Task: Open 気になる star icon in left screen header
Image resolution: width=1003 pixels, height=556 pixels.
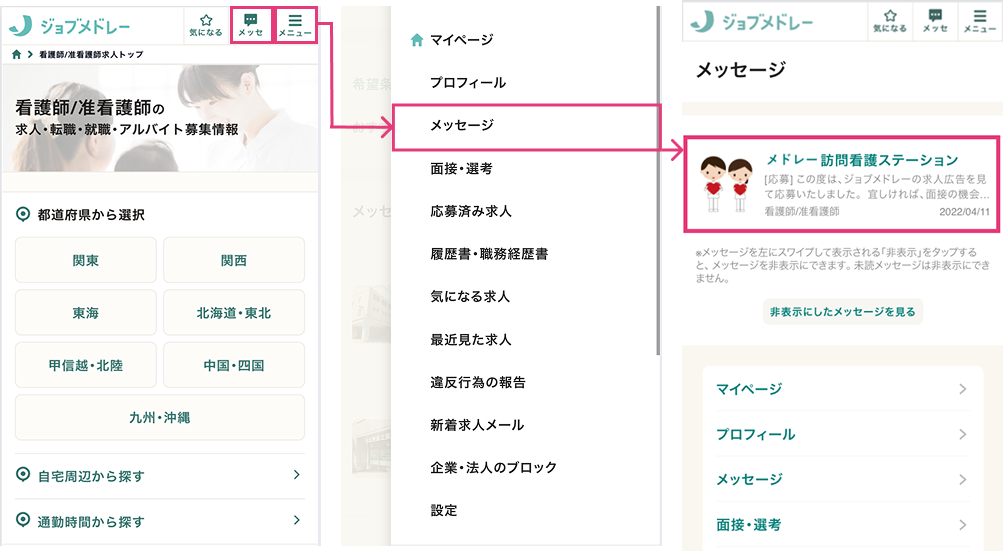Action: [x=206, y=26]
